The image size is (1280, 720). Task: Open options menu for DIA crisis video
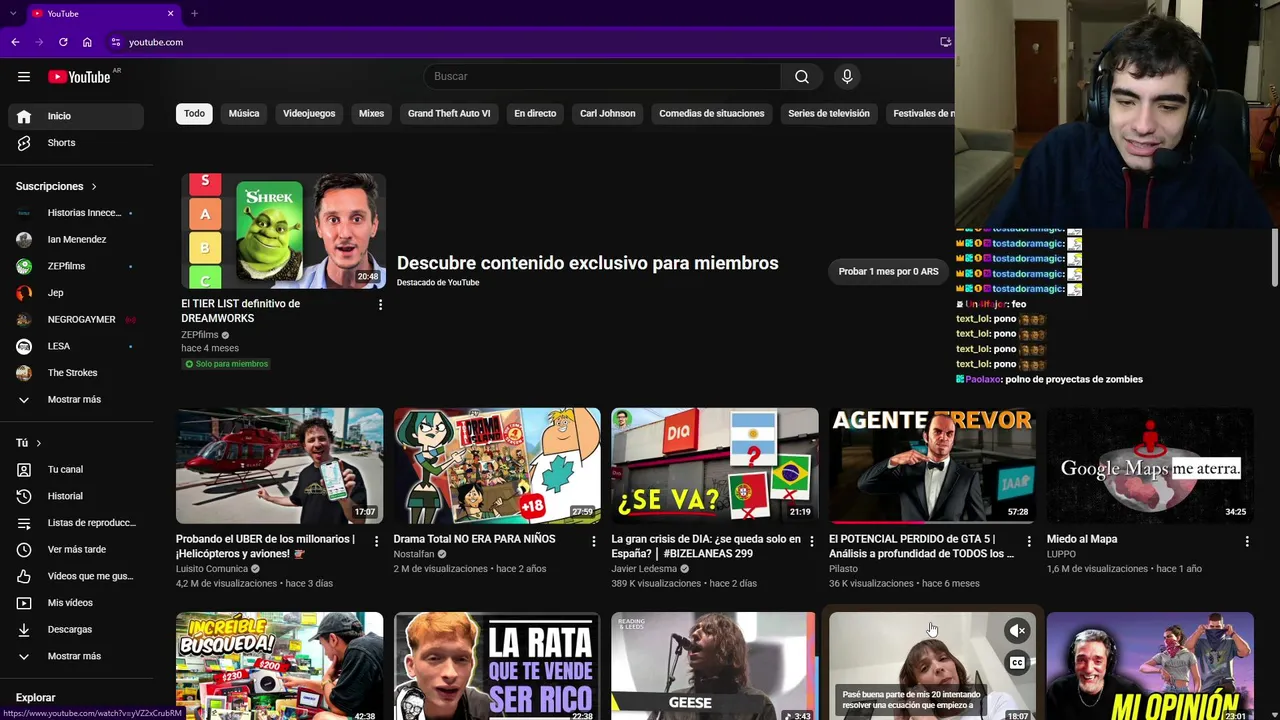pyautogui.click(x=811, y=541)
